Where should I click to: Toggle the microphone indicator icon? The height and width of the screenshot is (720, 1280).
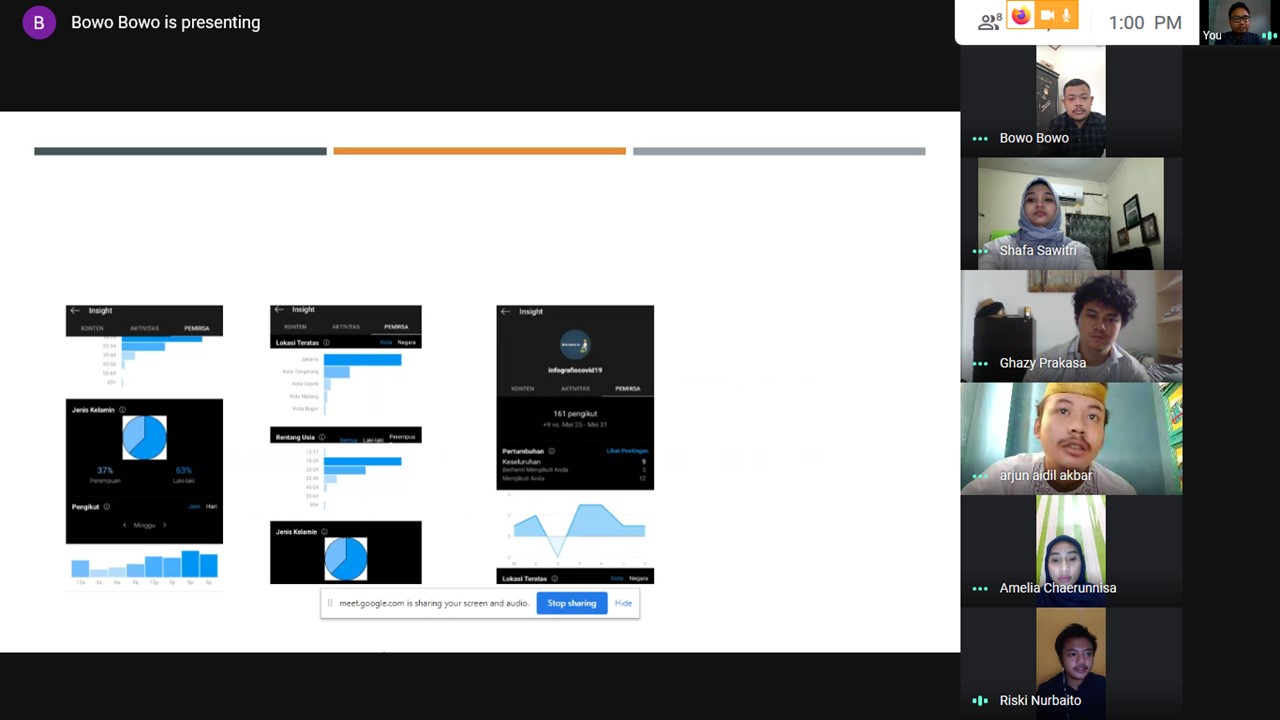tap(1067, 15)
